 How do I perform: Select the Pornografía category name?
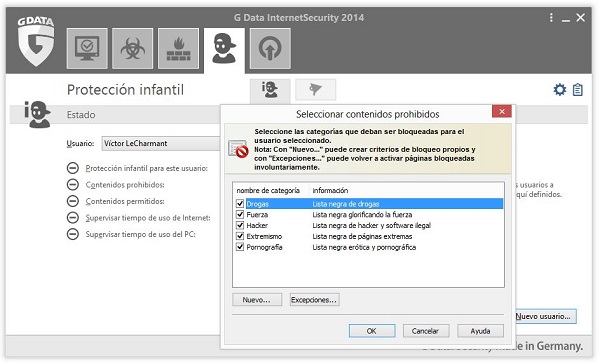264,247
